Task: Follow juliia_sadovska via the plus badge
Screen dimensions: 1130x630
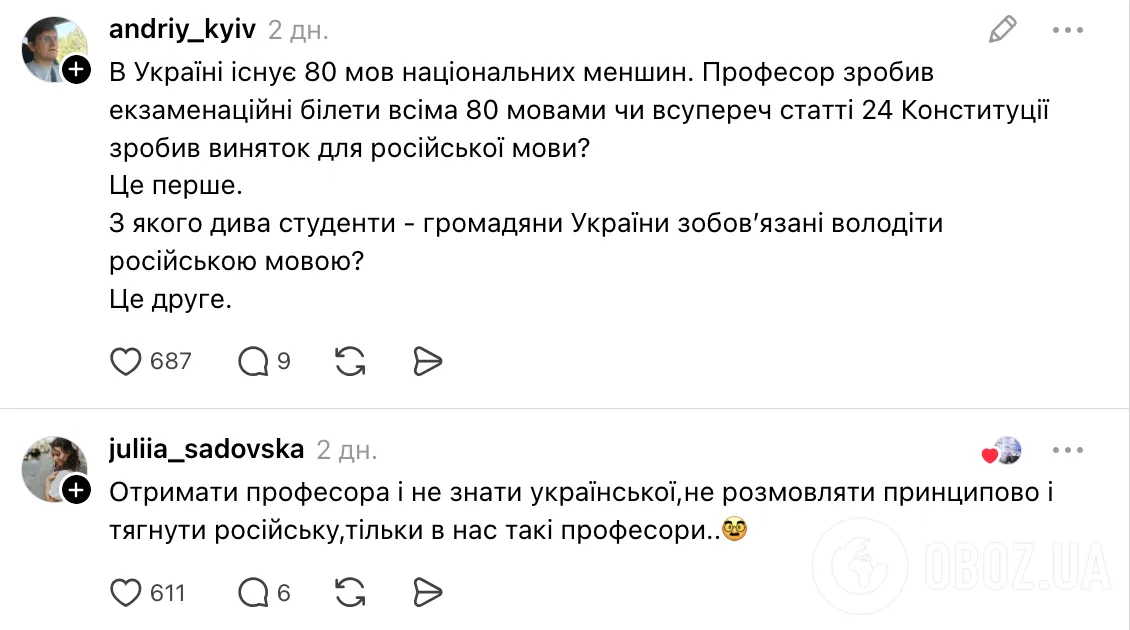Action: 75,490
